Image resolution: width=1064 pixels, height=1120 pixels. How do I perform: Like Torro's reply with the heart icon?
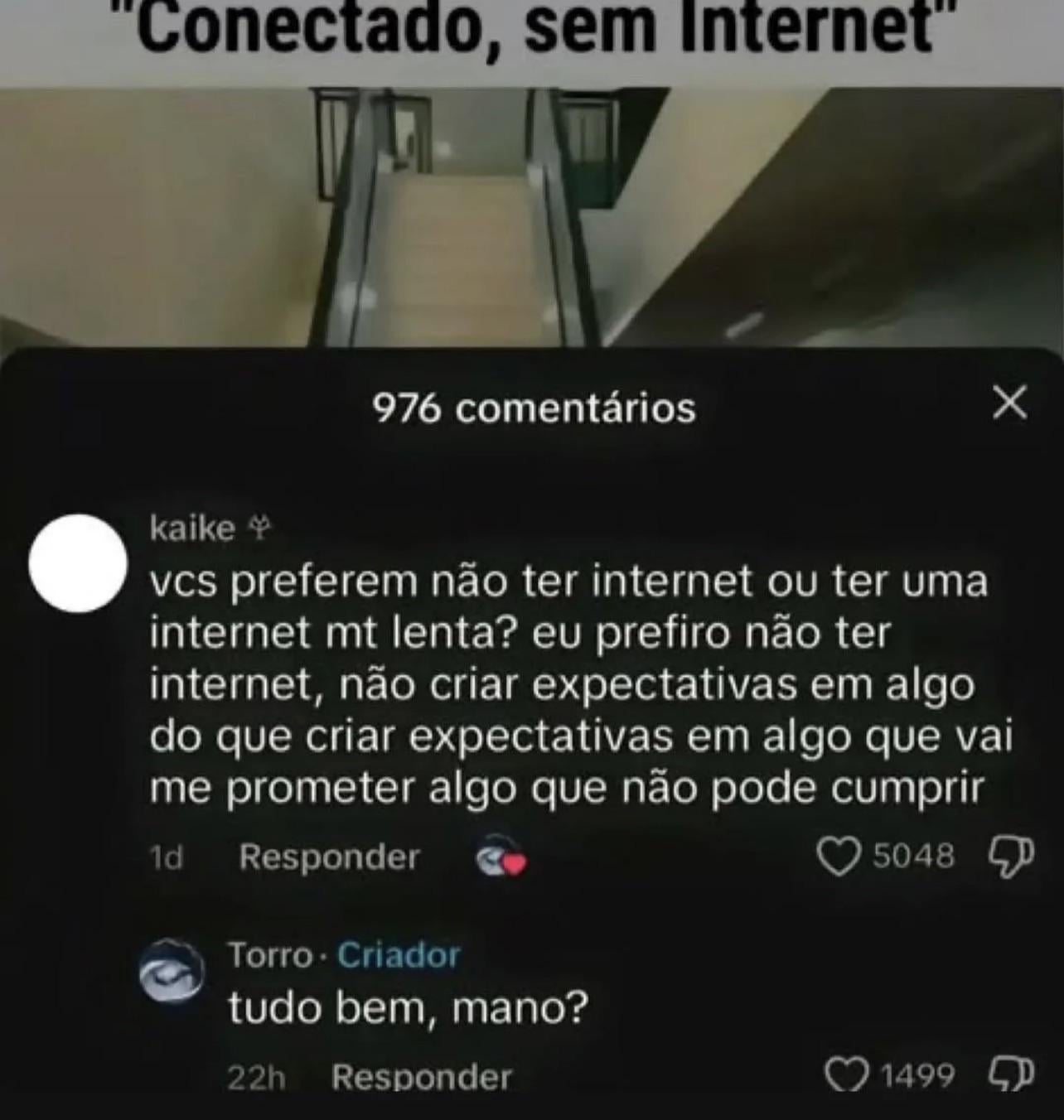tap(847, 1075)
